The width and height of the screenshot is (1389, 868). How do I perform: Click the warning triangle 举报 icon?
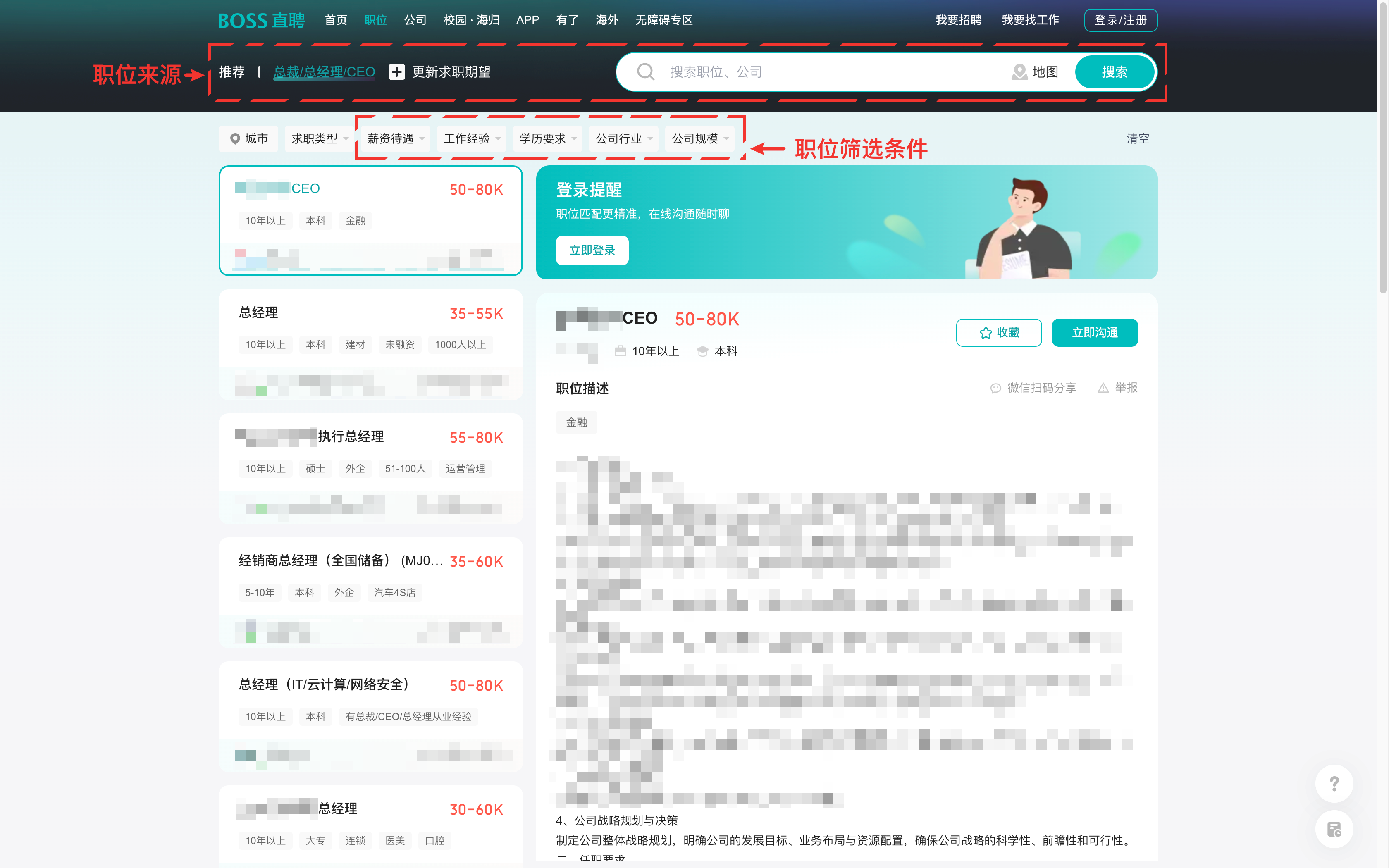point(1103,388)
